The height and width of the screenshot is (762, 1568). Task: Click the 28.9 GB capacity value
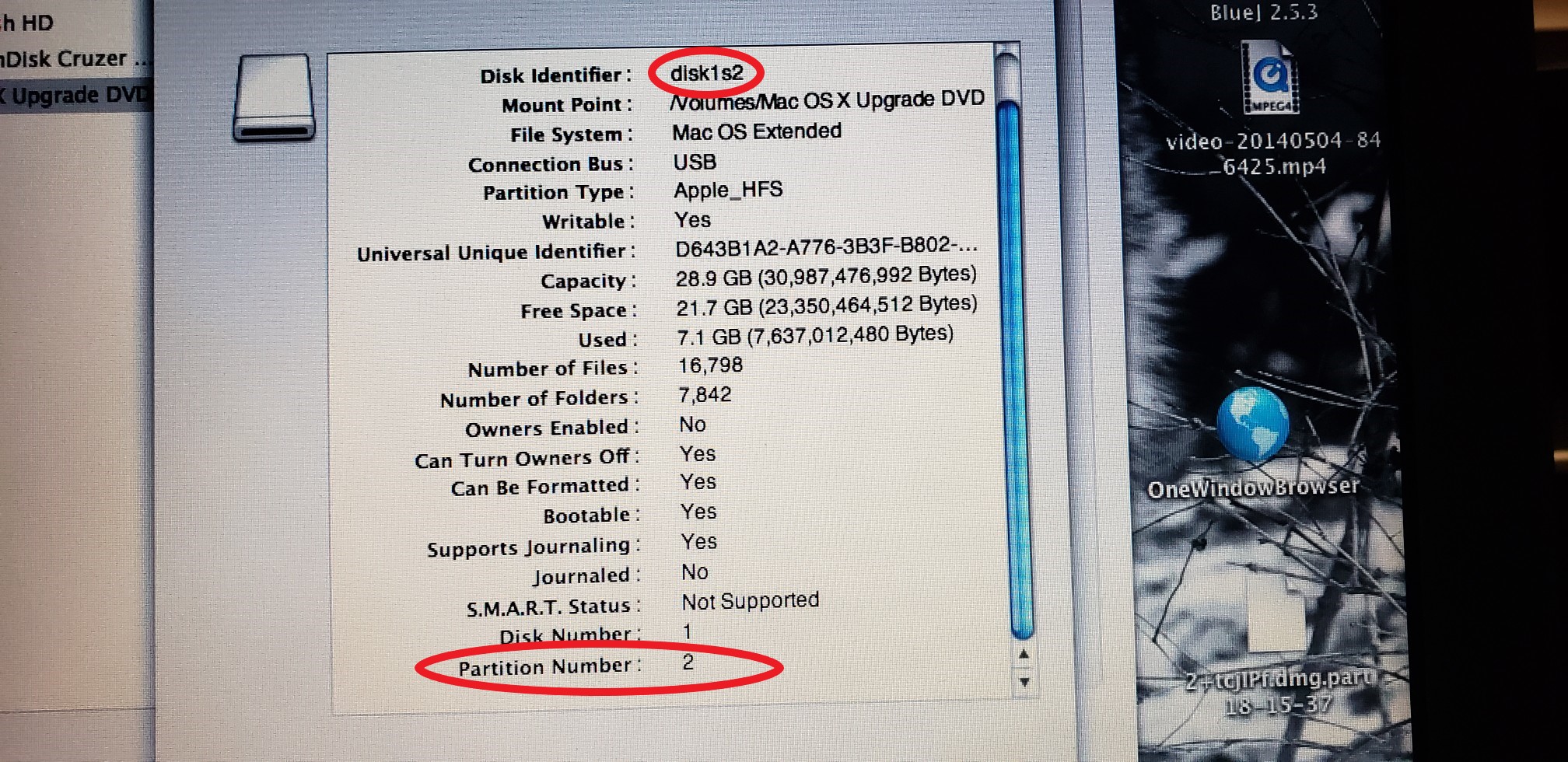pyautogui.click(x=826, y=276)
